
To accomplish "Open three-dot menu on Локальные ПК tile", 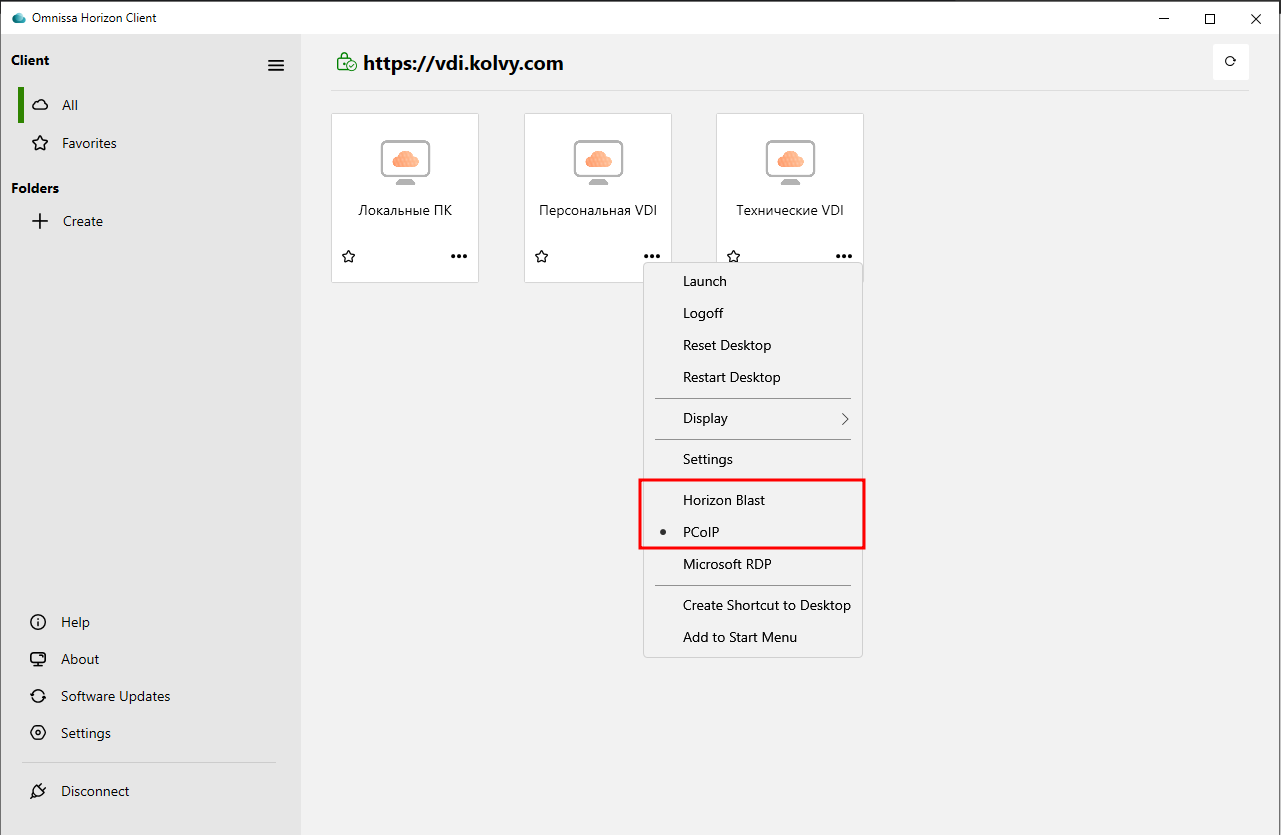I will (459, 257).
